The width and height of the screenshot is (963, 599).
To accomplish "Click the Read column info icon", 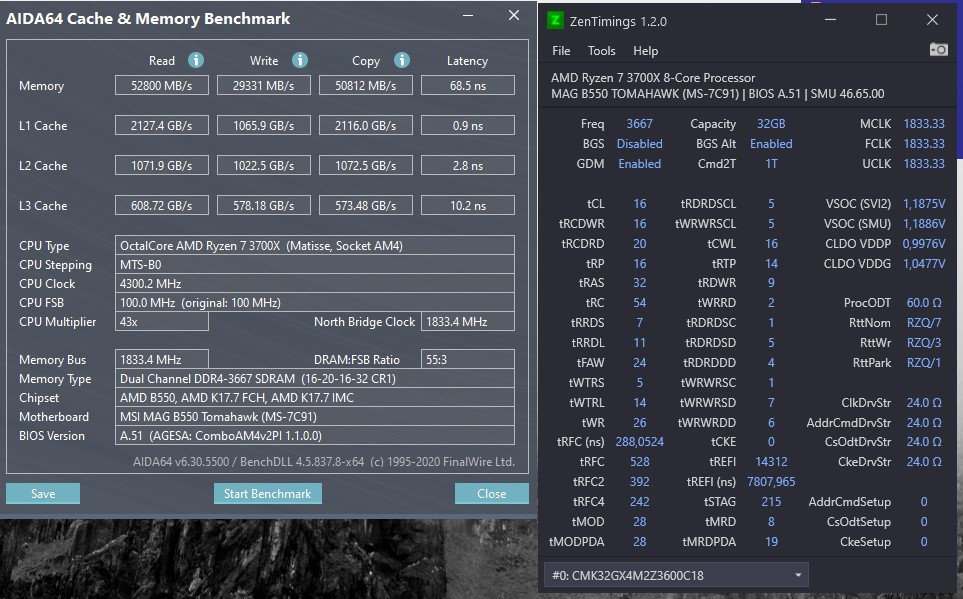I will pyautogui.click(x=196, y=61).
